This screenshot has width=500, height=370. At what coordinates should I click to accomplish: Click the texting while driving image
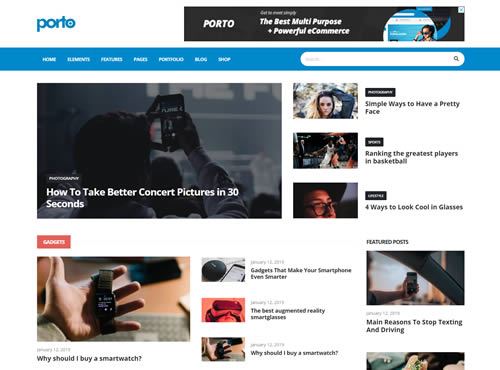[x=415, y=278]
